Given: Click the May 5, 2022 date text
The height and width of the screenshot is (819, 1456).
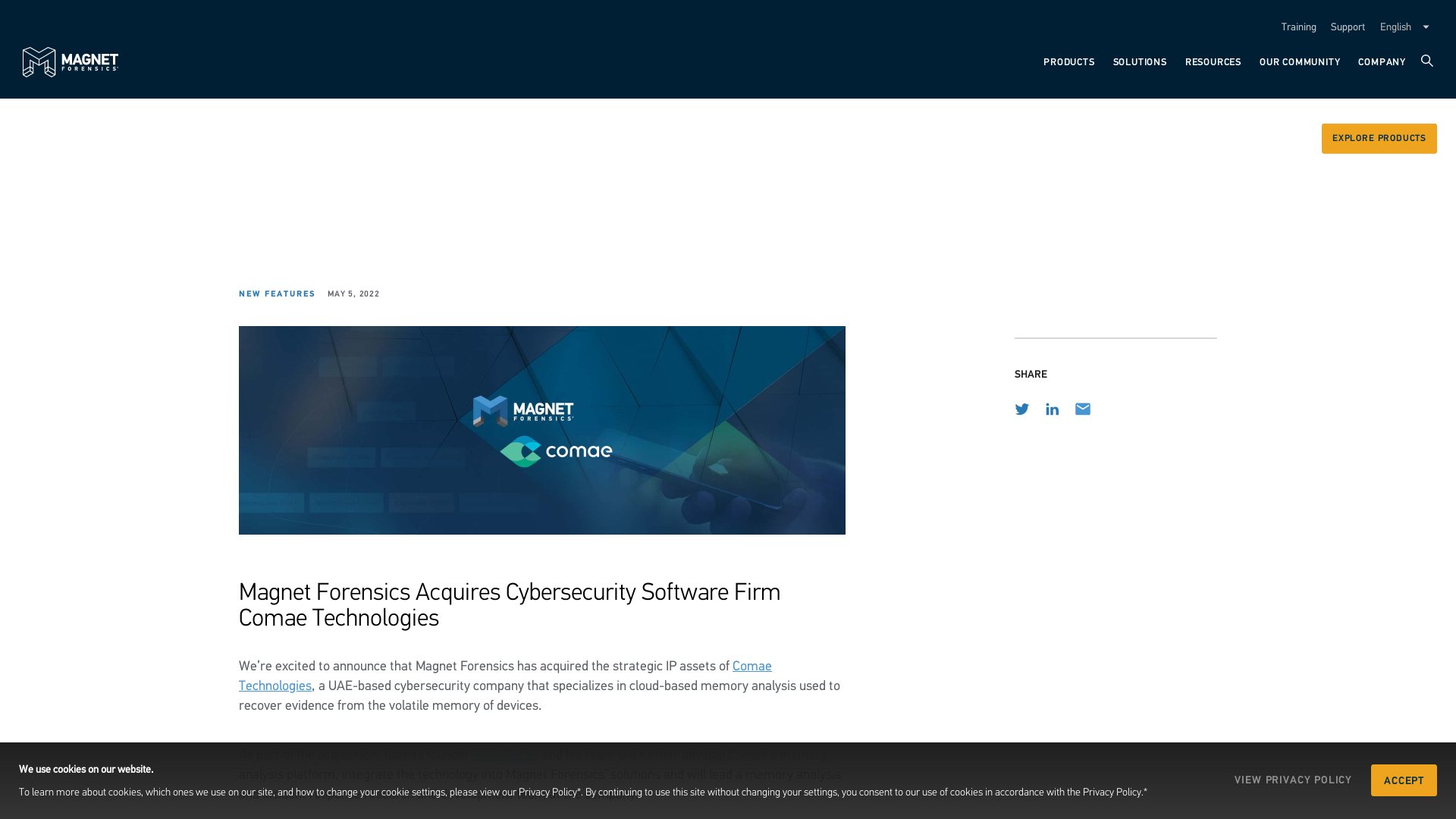Looking at the screenshot, I should [353, 294].
